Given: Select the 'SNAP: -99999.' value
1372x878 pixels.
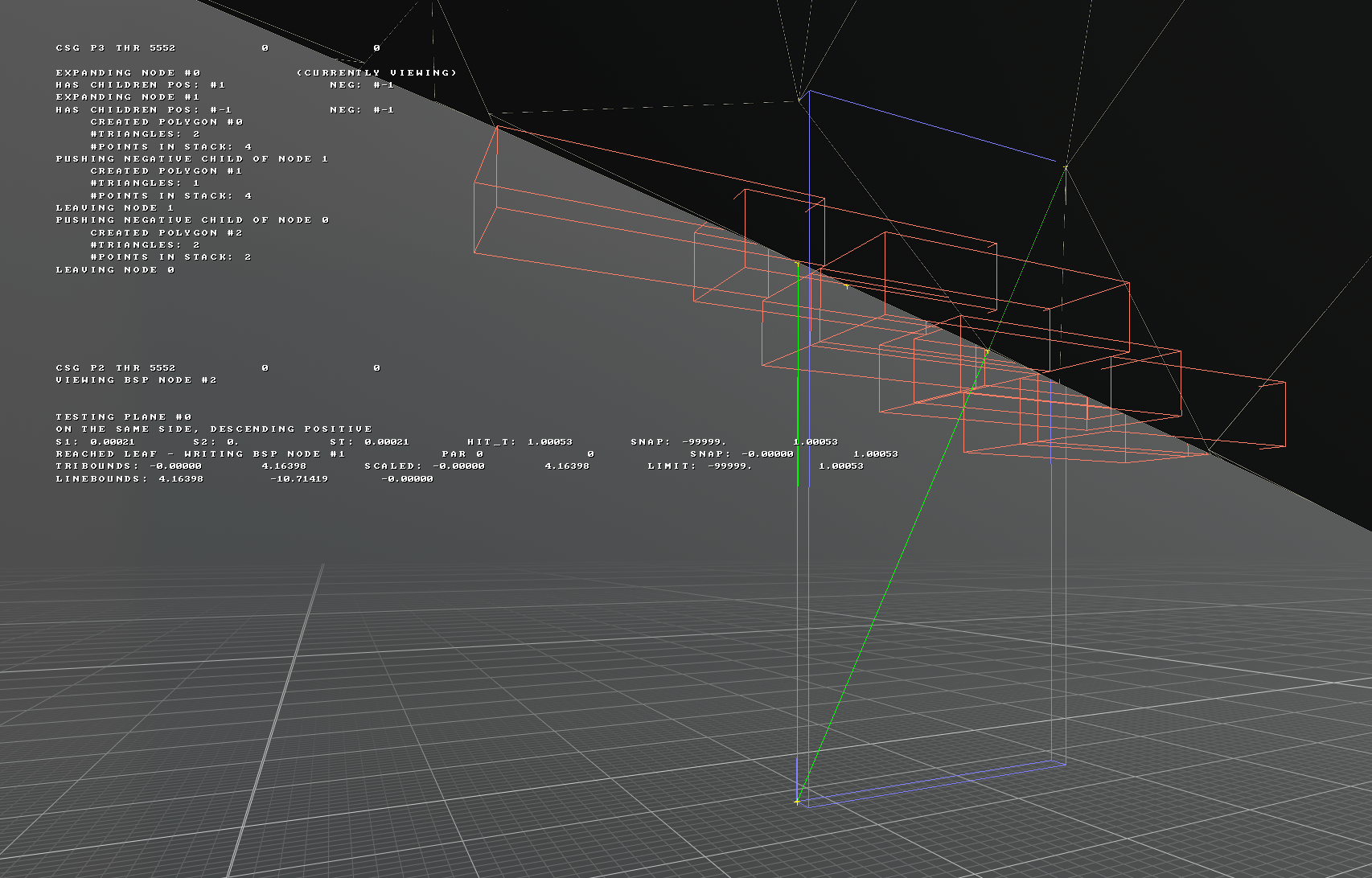Looking at the screenshot, I should pyautogui.click(x=679, y=442).
